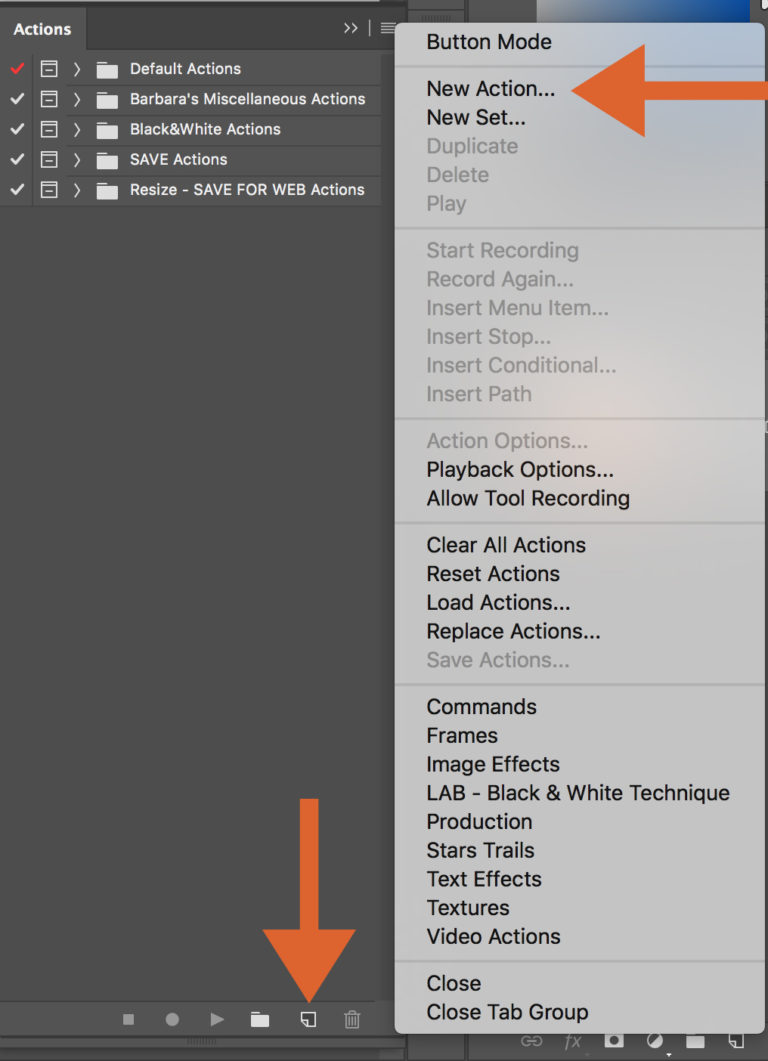The height and width of the screenshot is (1061, 768).
Task: Choose Playback Options in the menu
Action: pos(519,469)
